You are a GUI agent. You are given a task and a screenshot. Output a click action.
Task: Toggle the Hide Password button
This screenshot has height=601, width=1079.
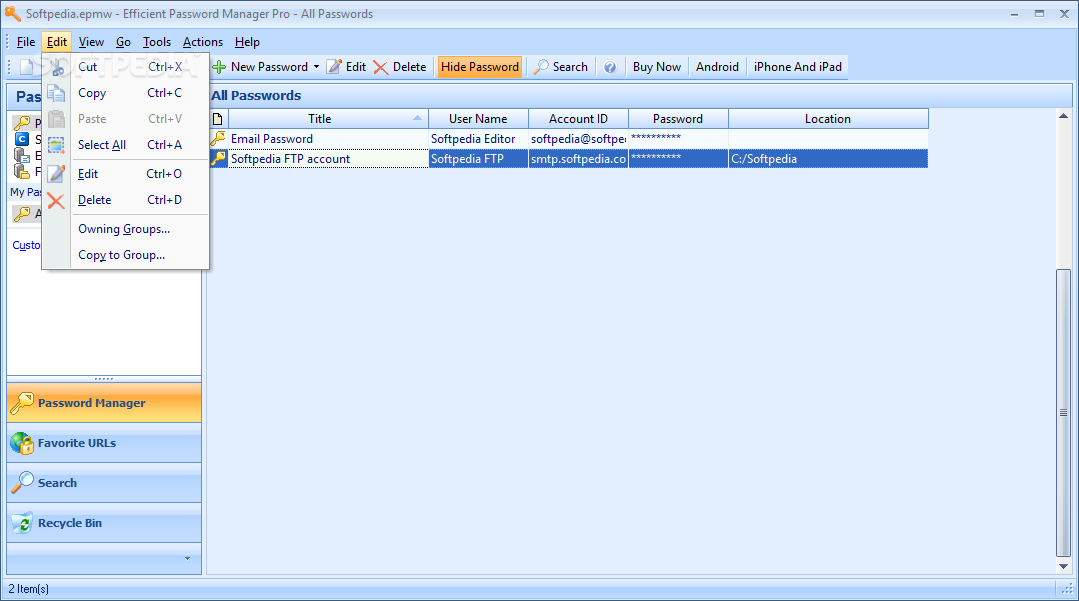(x=480, y=67)
